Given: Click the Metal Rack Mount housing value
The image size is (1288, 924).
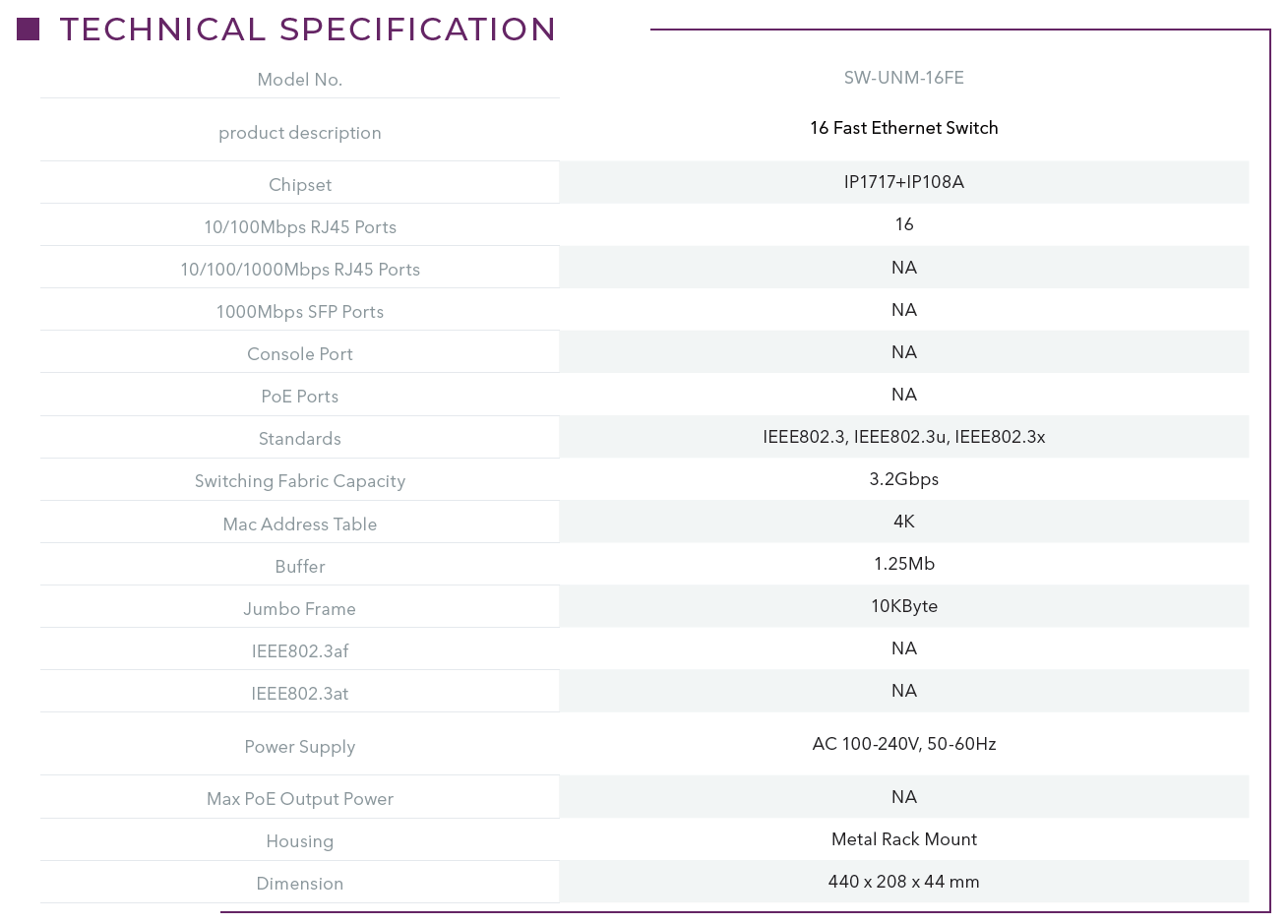Looking at the screenshot, I should [903, 839].
